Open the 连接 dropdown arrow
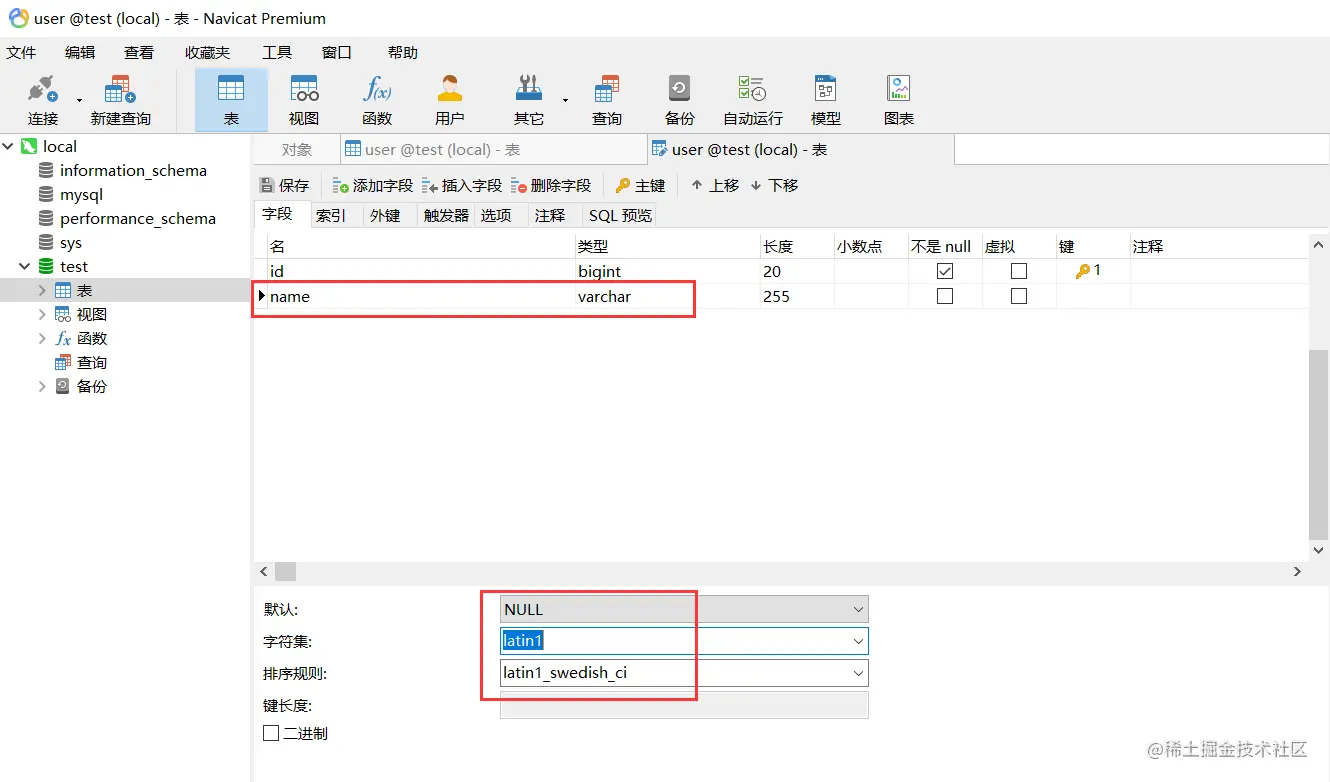This screenshot has height=782, width=1330. pyautogui.click(x=79, y=100)
